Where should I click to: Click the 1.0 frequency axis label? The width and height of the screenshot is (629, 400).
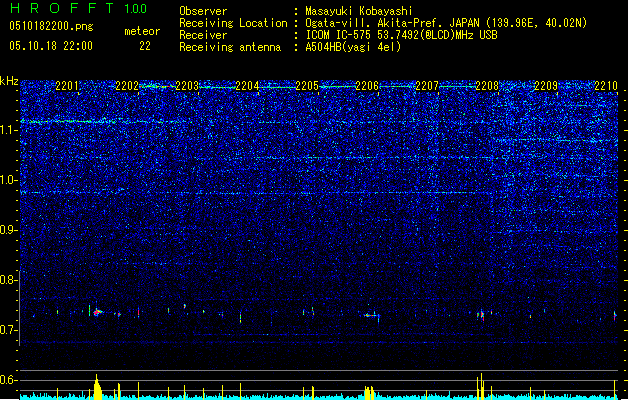(x=9, y=180)
